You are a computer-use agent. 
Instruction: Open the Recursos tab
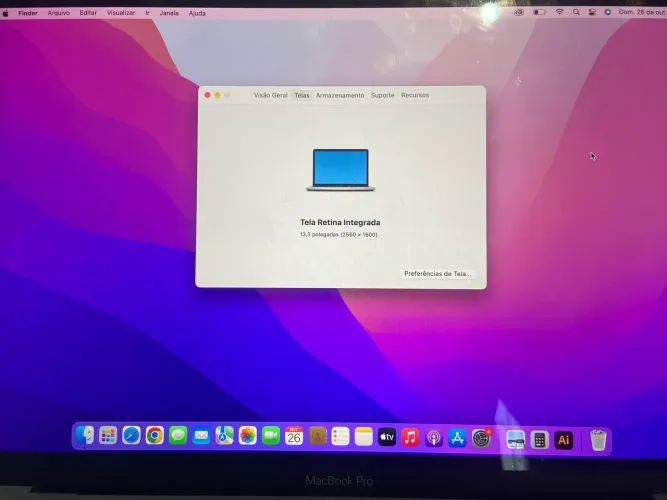point(415,95)
